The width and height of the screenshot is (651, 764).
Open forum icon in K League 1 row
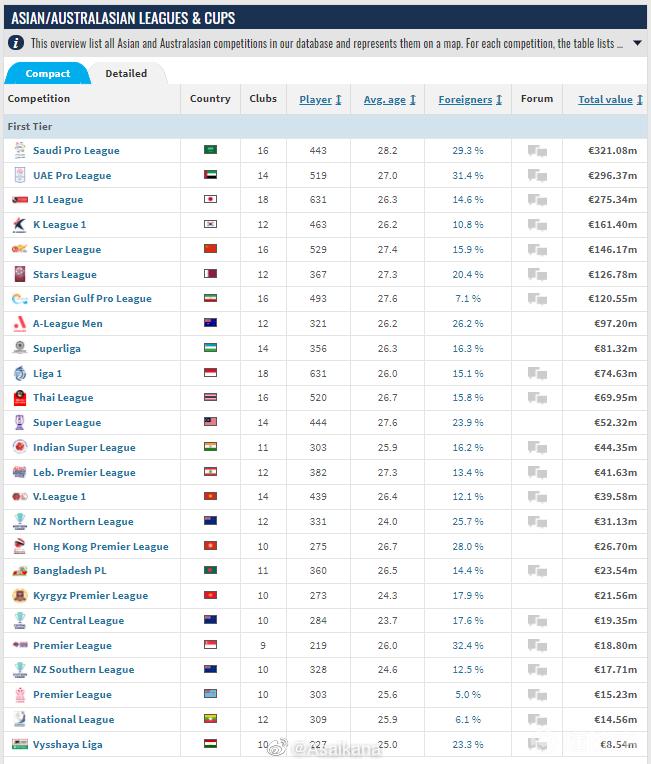pos(537,225)
